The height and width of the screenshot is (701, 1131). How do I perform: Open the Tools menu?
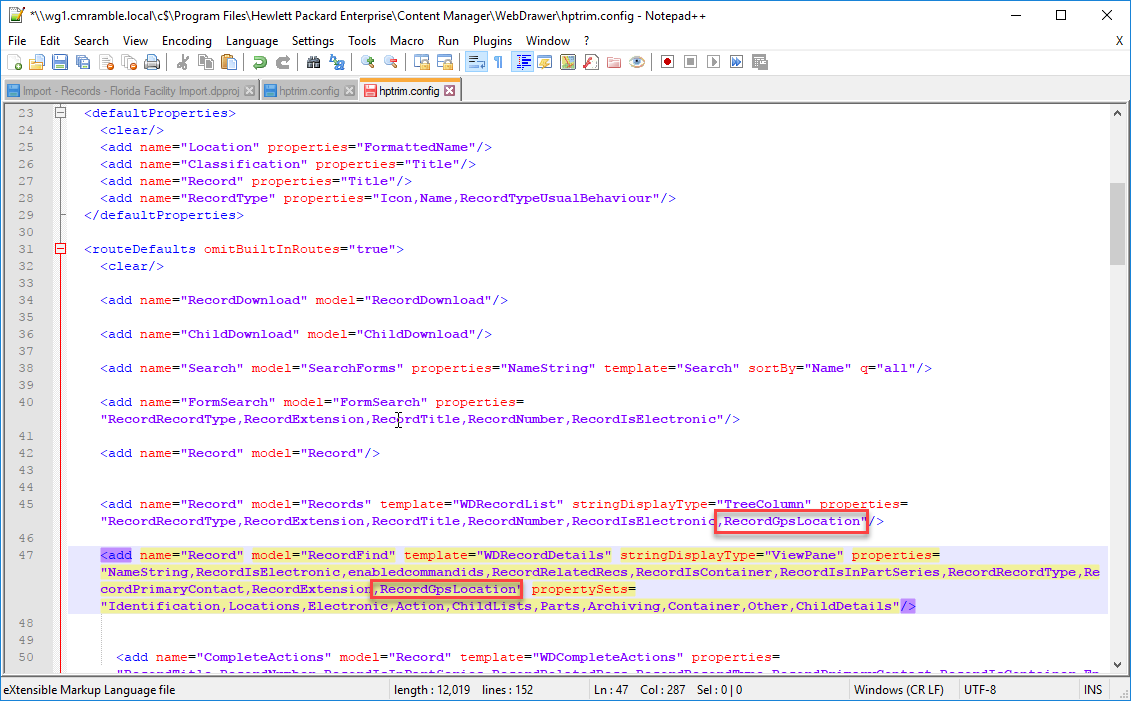(361, 41)
